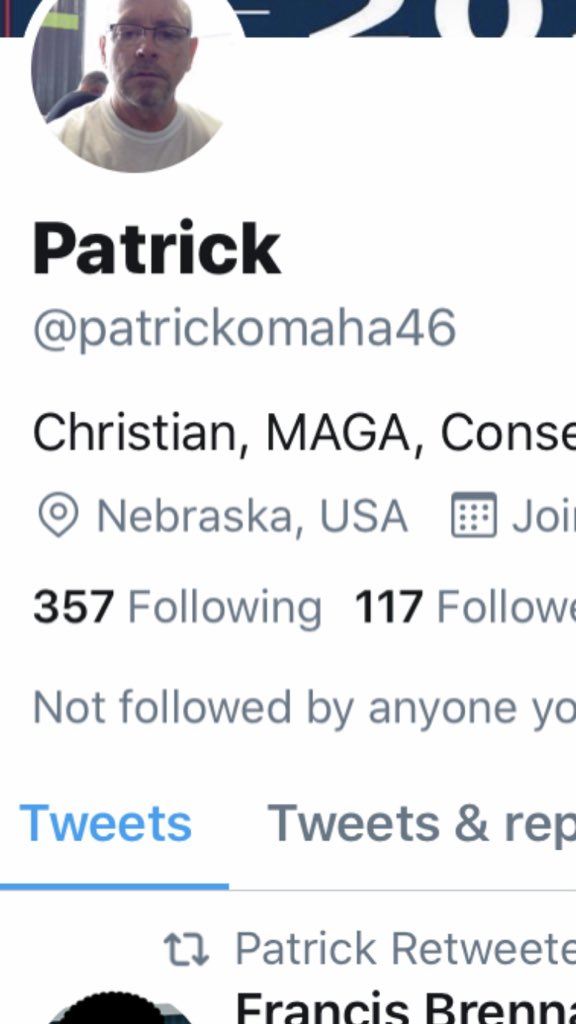This screenshot has height=1024, width=576.
Task: Open Francis Brennan's tweet author name
Action: click(x=405, y=1008)
